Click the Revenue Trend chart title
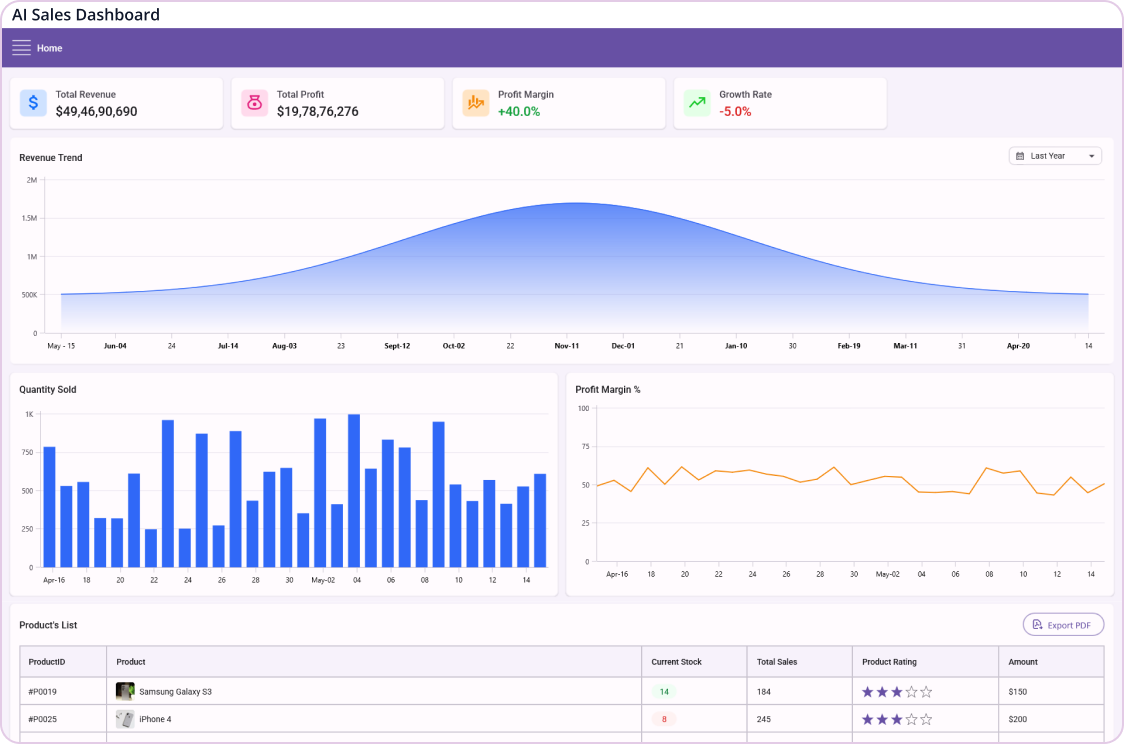Screen dimensions: 1124x744 [x=51, y=158]
